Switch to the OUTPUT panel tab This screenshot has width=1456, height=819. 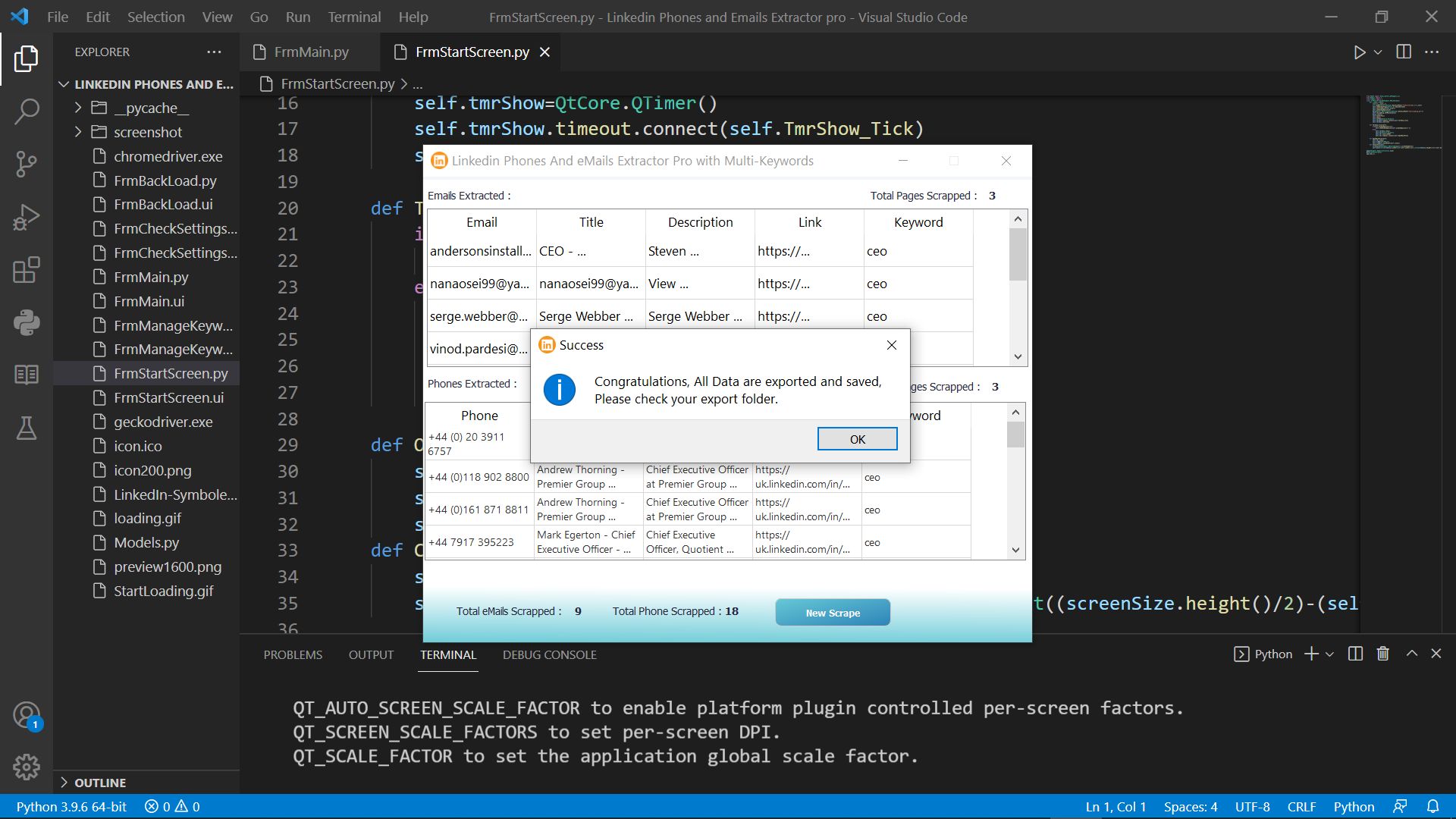click(x=371, y=654)
